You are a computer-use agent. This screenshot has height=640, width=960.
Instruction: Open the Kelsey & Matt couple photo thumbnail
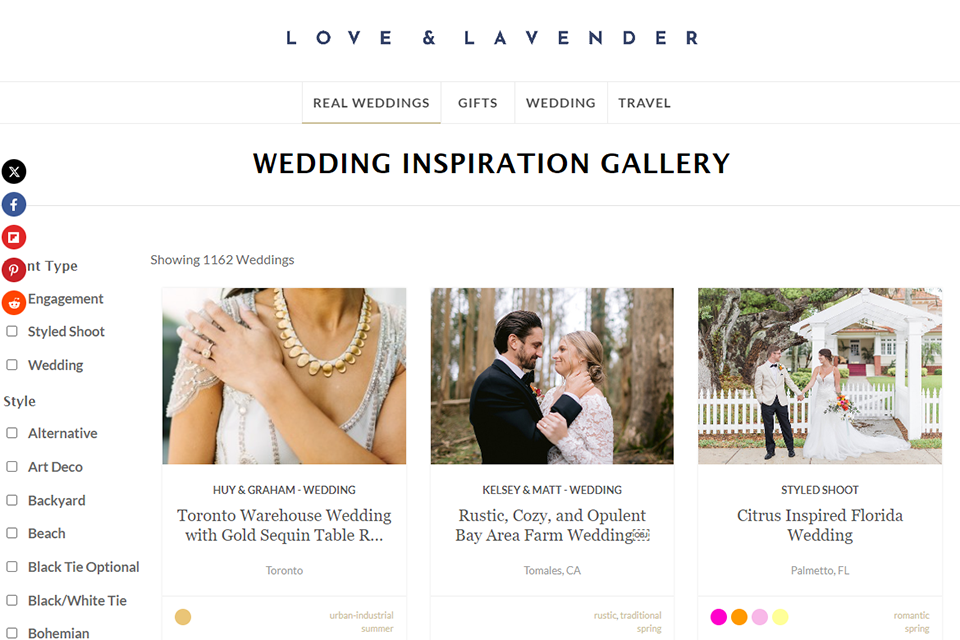tap(552, 376)
